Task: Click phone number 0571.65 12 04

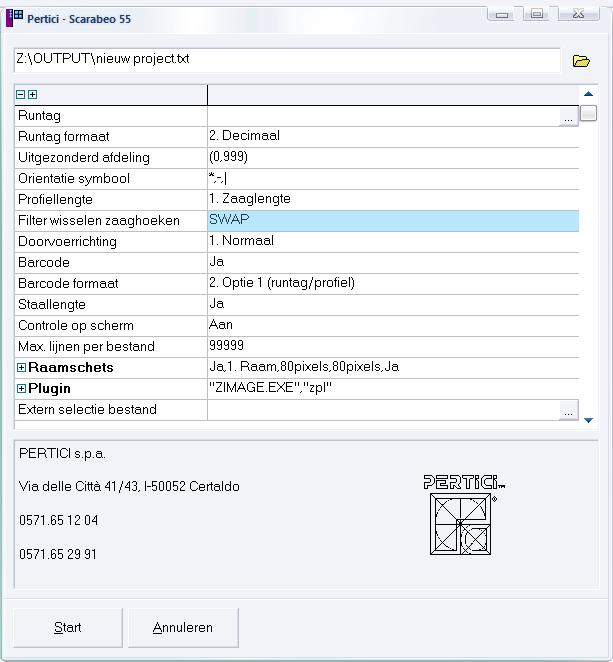Action: pyautogui.click(x=59, y=520)
